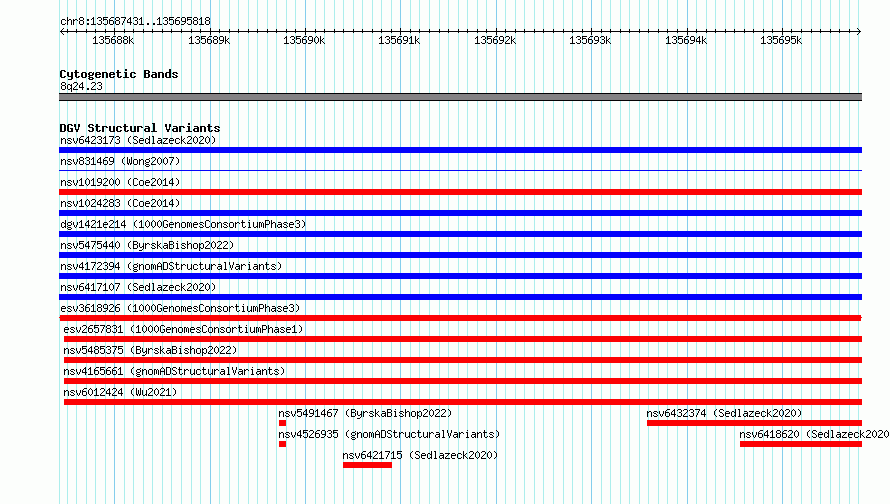The height and width of the screenshot is (504, 890).
Task: Click the 135690k ruler position
Action: pos(305,40)
